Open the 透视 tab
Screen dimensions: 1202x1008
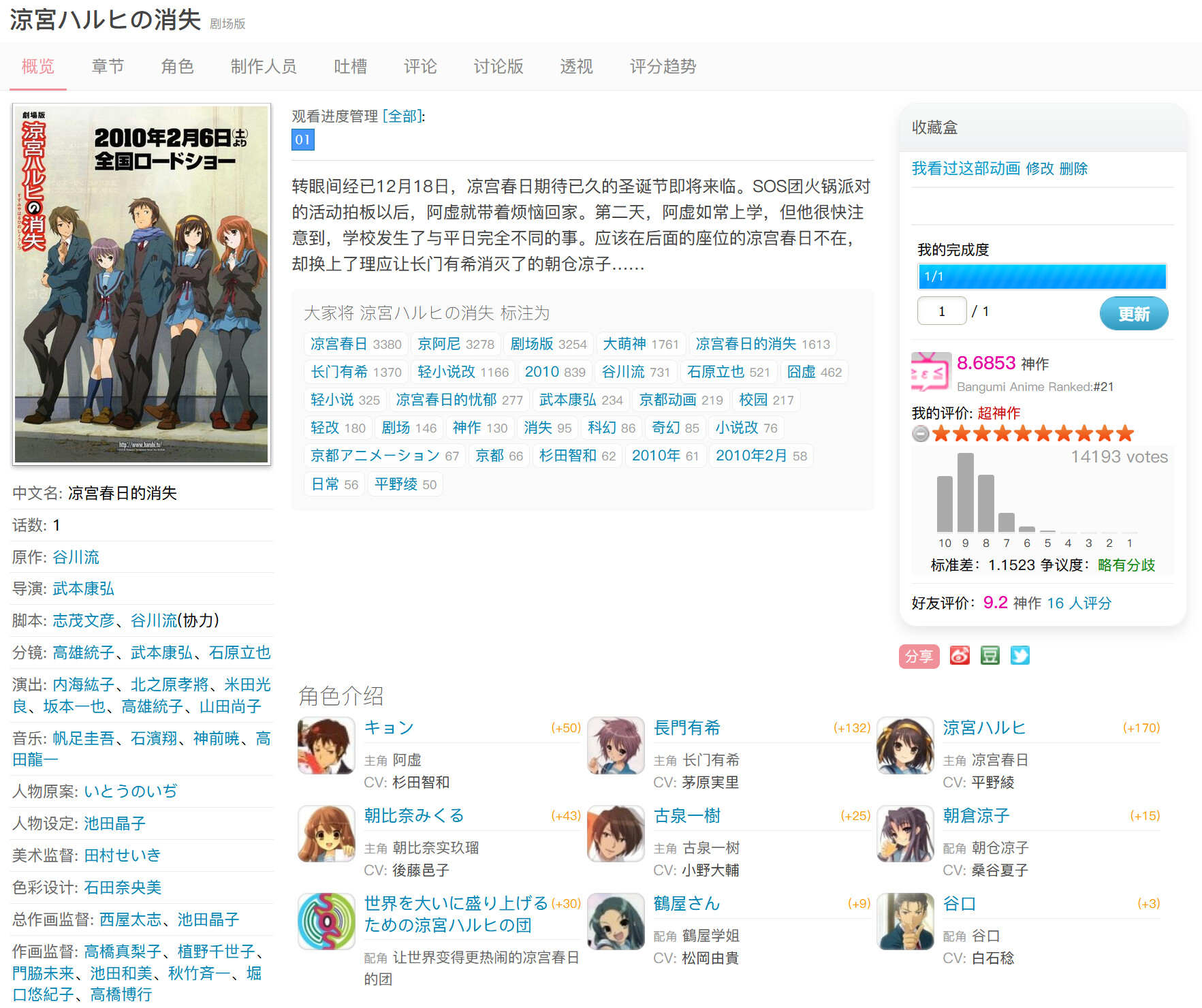(x=576, y=66)
